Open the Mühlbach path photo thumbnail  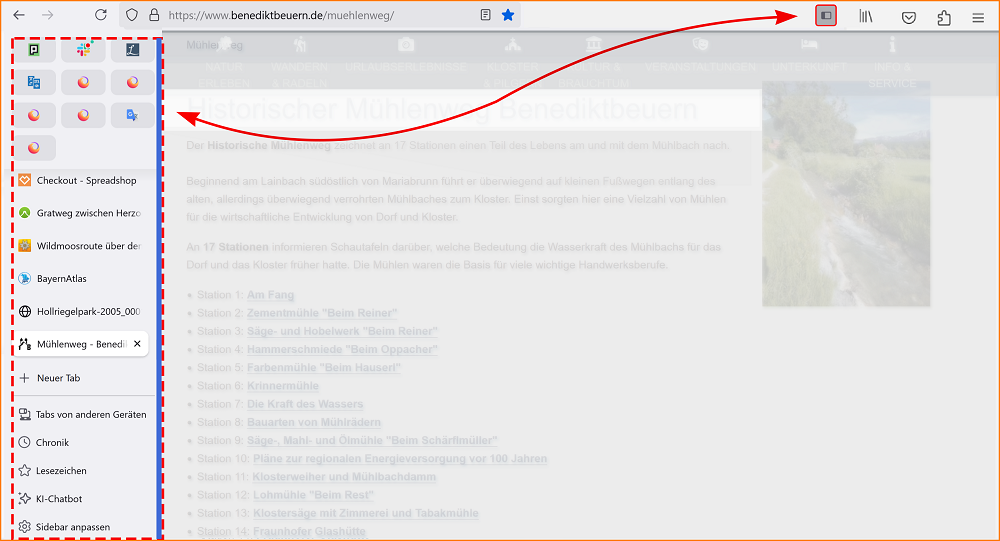(846, 193)
